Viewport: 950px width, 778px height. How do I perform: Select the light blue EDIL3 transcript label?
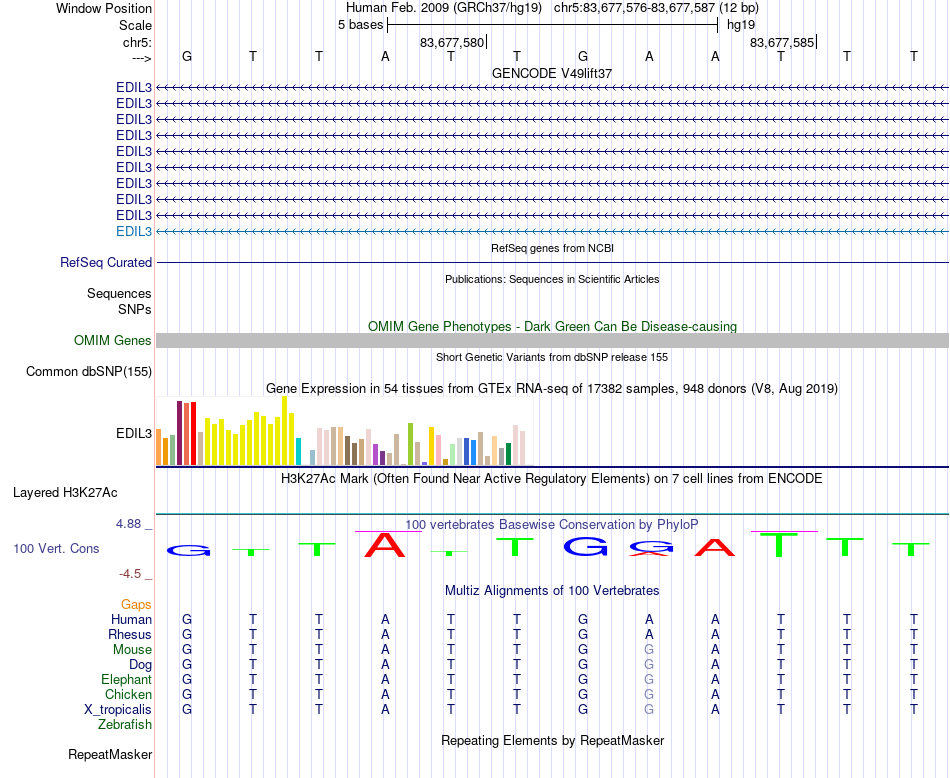coord(134,231)
